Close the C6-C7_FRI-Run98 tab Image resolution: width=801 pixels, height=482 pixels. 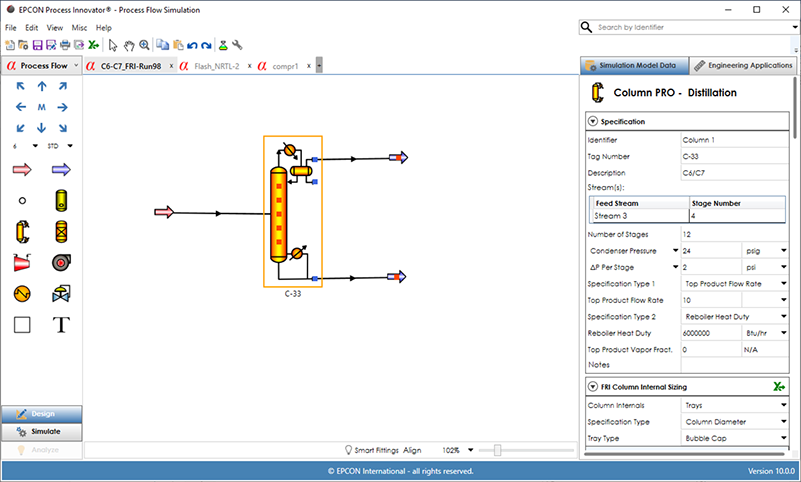pos(171,66)
